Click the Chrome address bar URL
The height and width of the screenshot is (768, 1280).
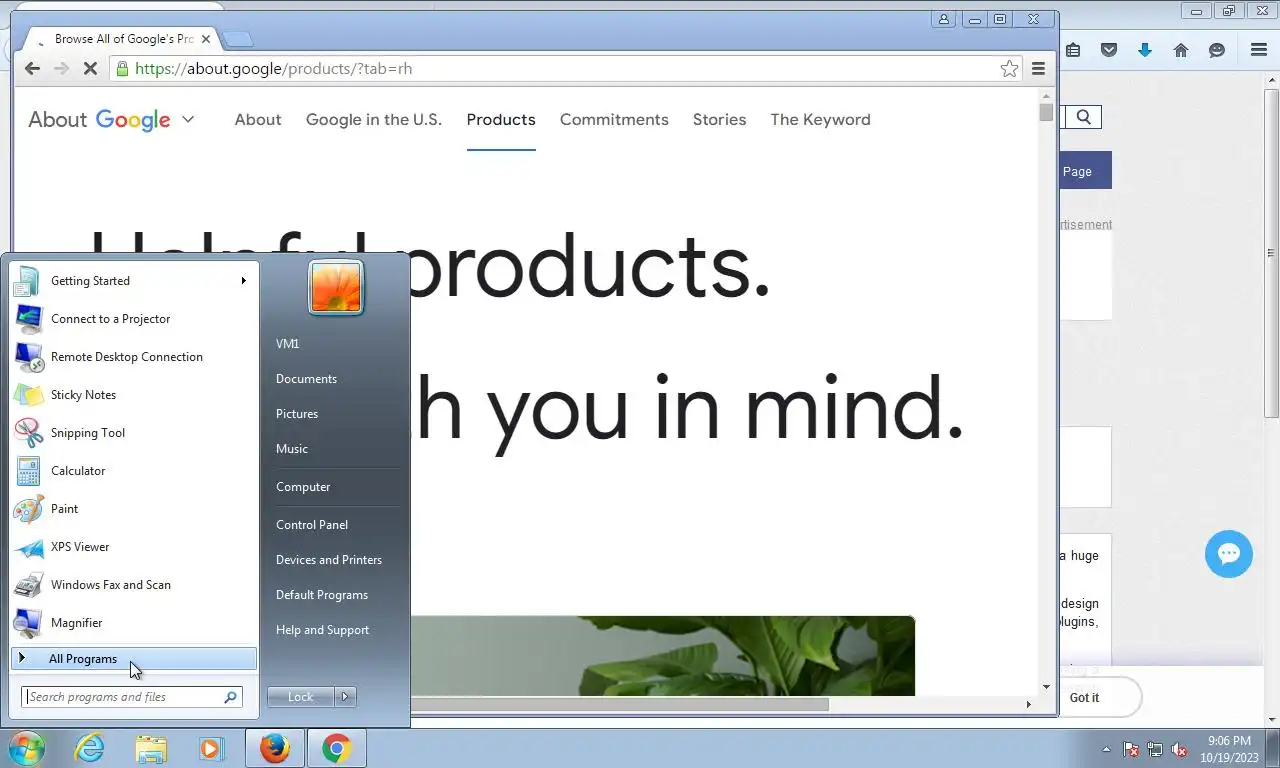tap(273, 69)
